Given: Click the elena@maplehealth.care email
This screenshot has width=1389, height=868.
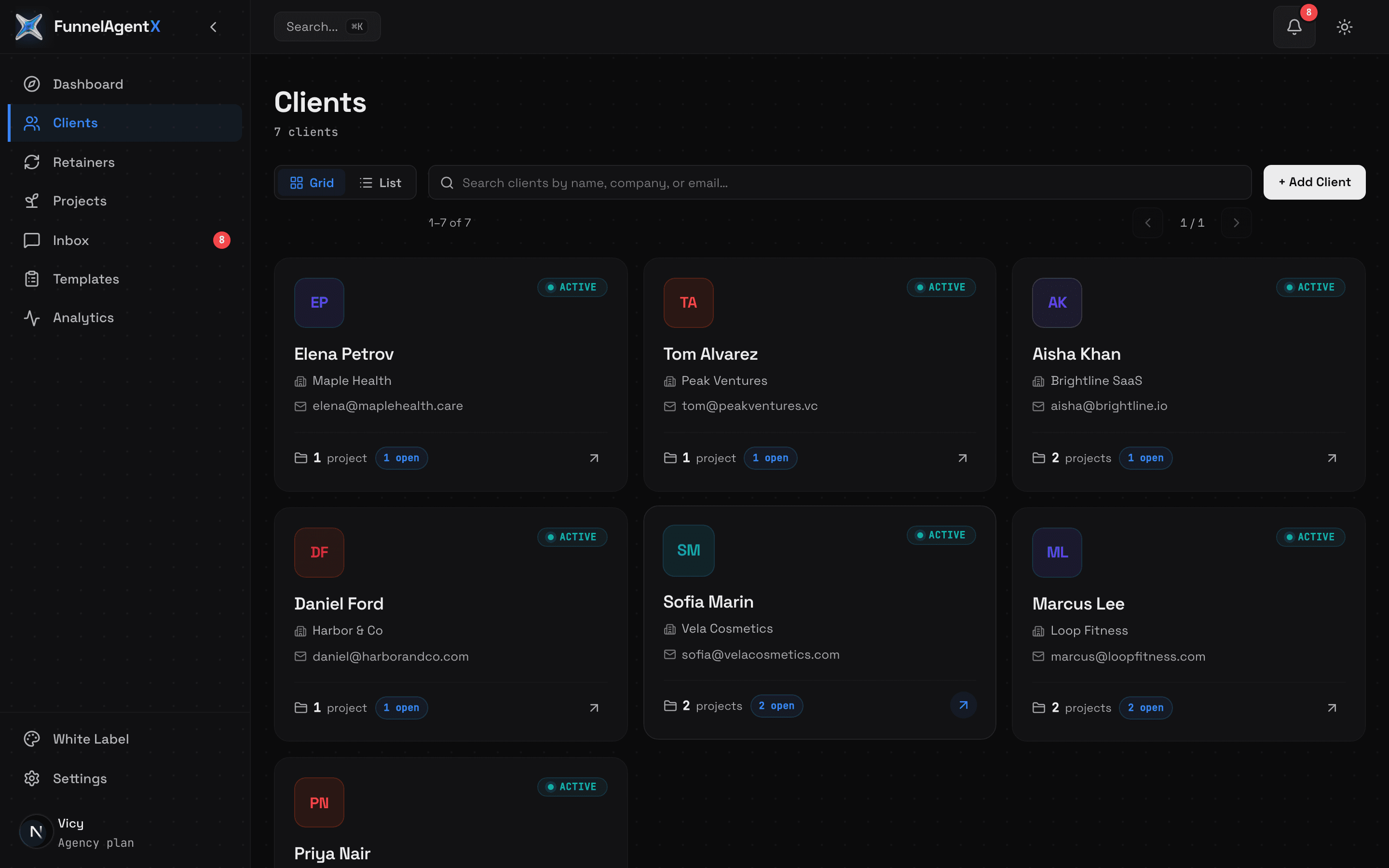Looking at the screenshot, I should pos(387,406).
